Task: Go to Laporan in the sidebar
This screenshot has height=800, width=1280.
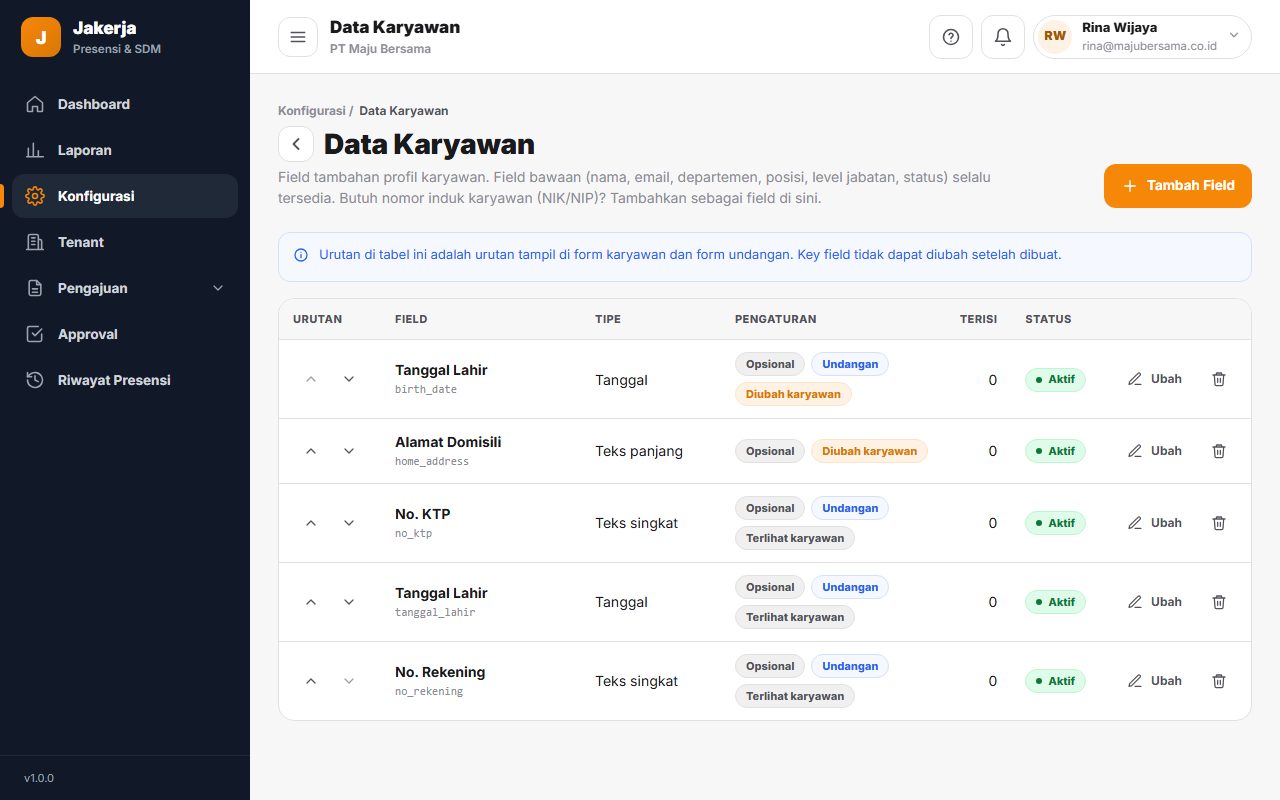Action: pos(125,150)
